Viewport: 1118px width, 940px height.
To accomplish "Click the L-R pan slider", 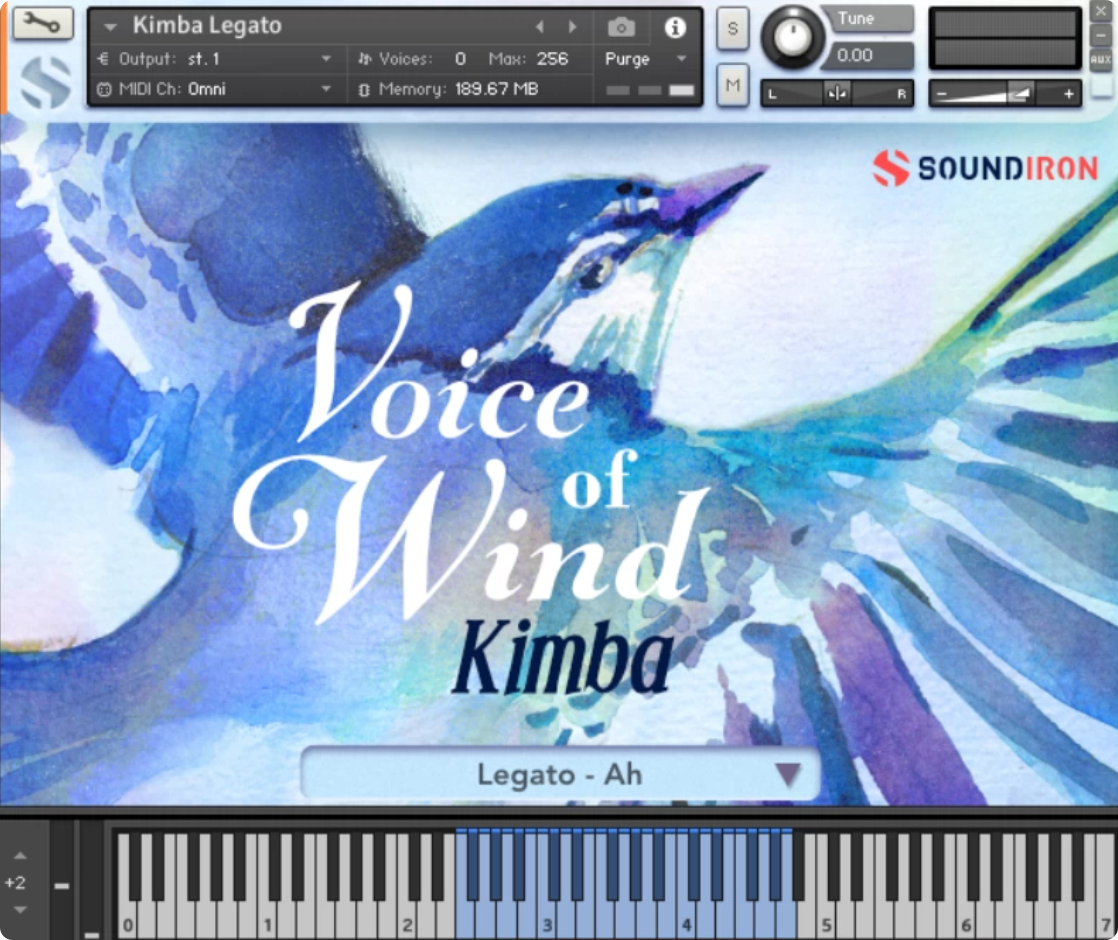I will [x=837, y=93].
